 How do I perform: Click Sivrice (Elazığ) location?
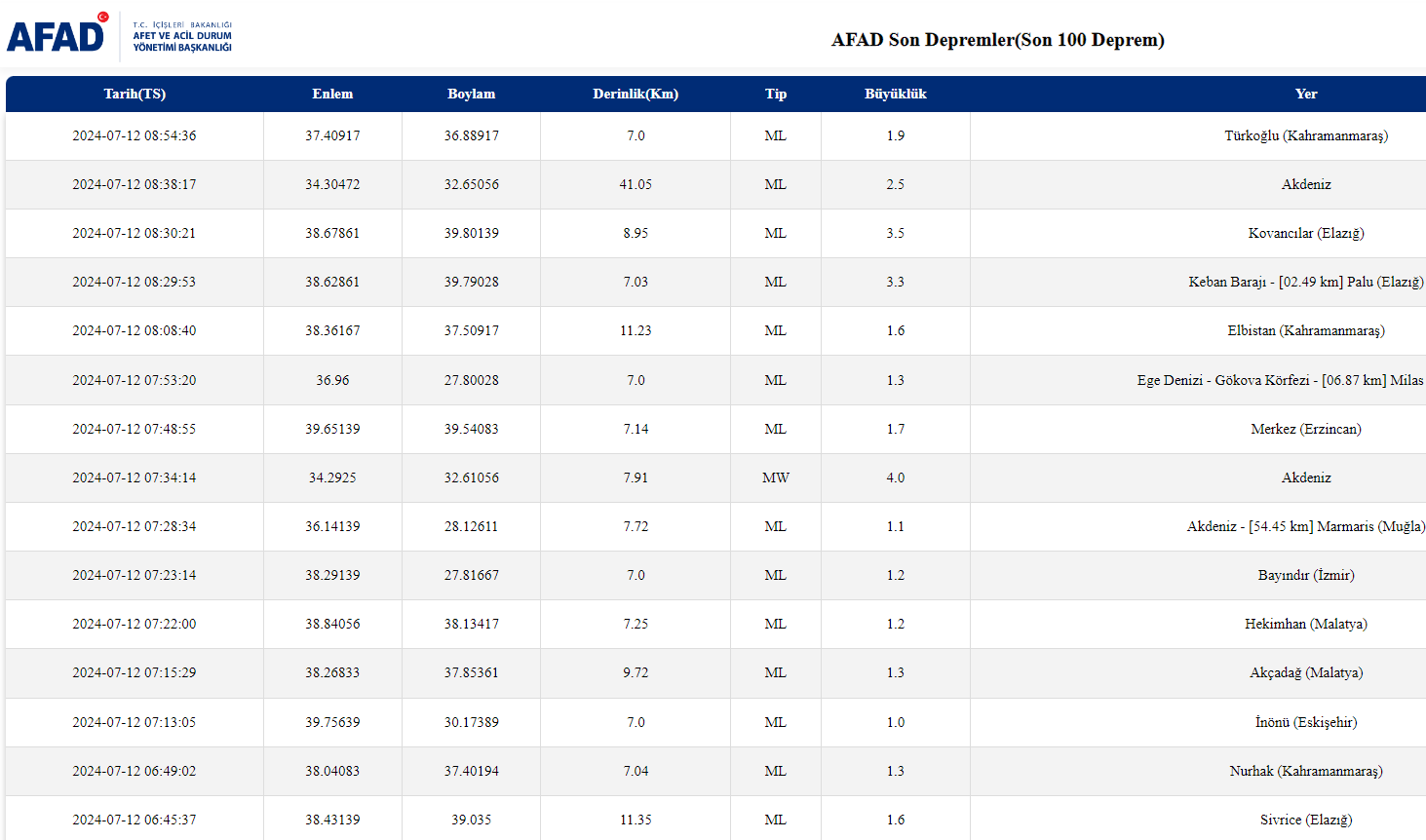point(1306,820)
